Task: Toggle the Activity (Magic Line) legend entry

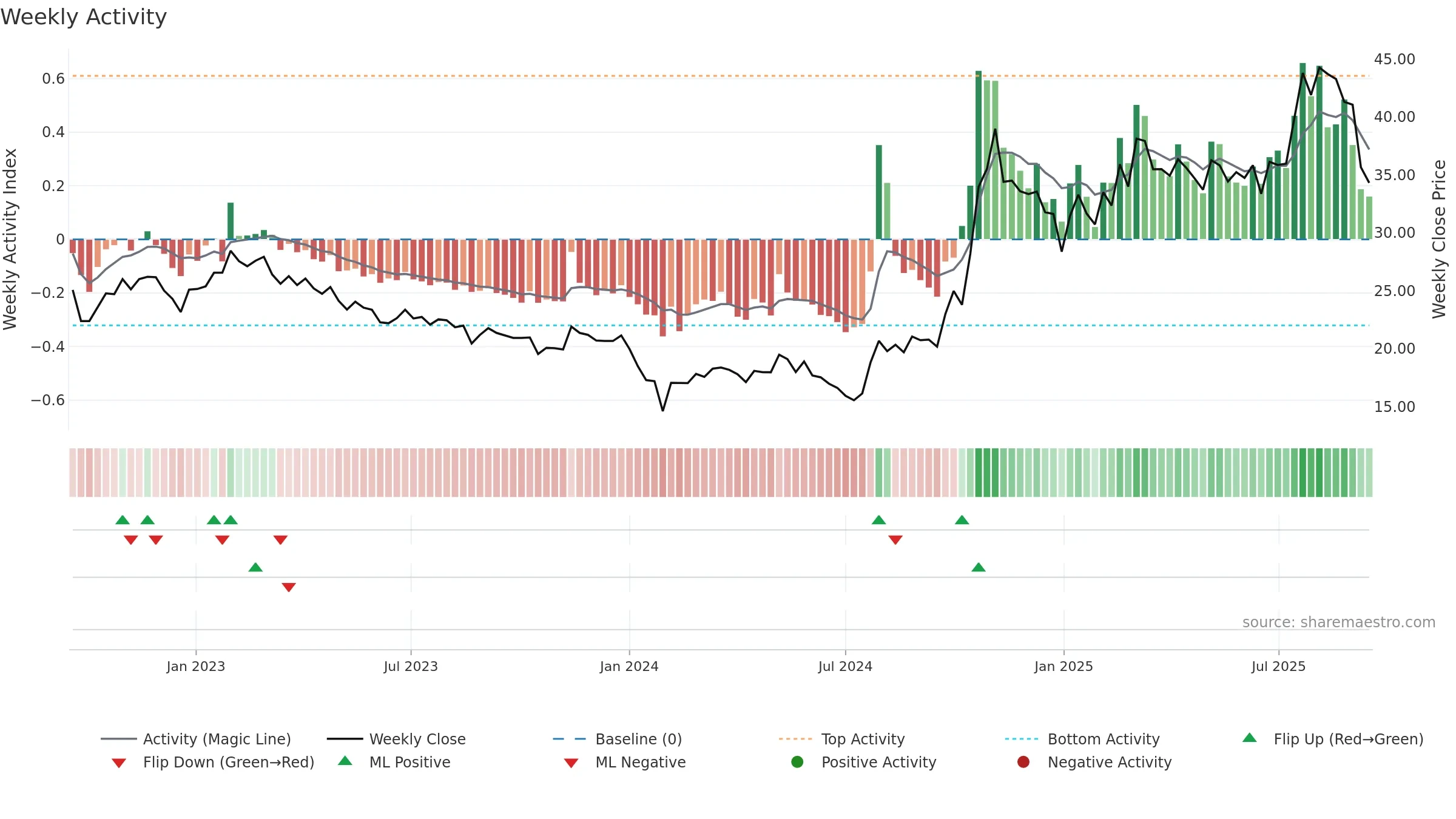Action: 196,739
